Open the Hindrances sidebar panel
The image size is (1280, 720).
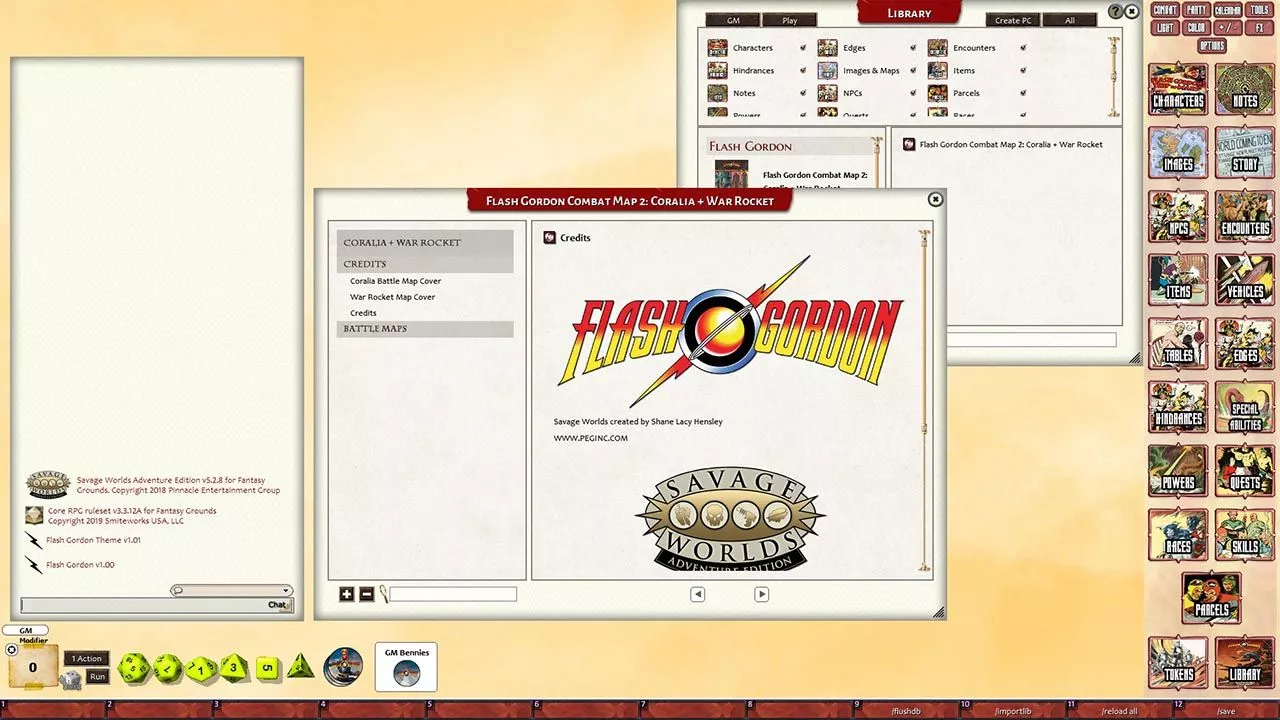click(1178, 409)
